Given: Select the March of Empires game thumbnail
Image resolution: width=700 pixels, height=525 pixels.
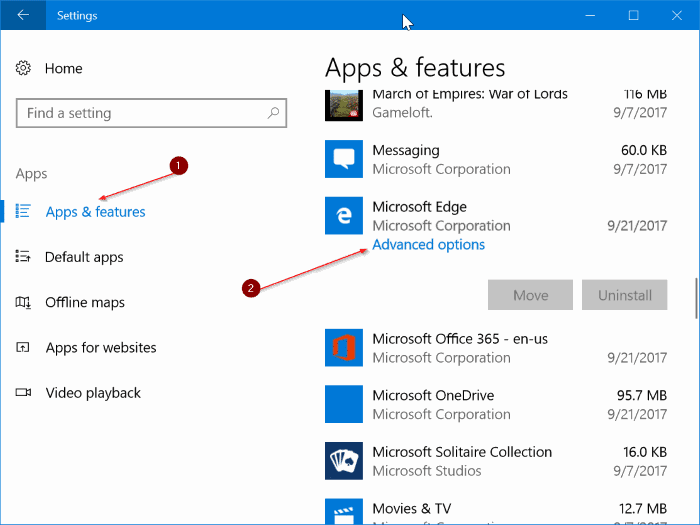Looking at the screenshot, I should point(344,105).
